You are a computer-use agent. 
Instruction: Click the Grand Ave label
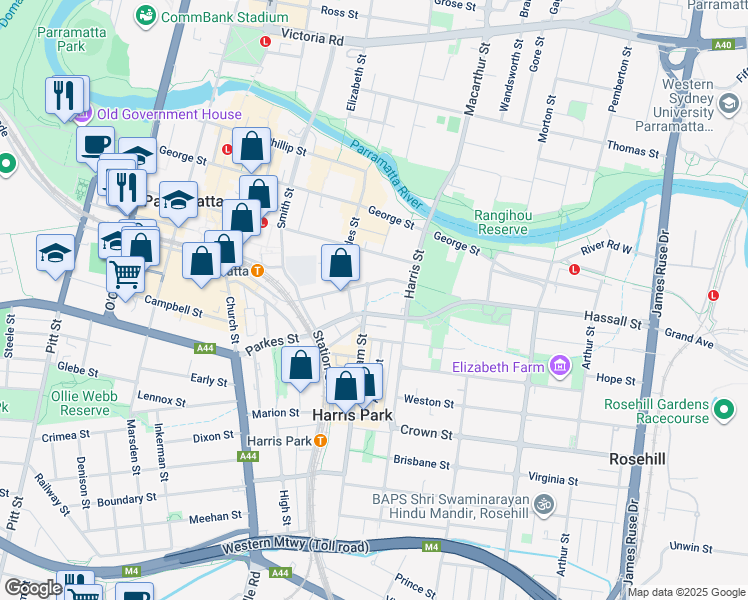coord(689,338)
